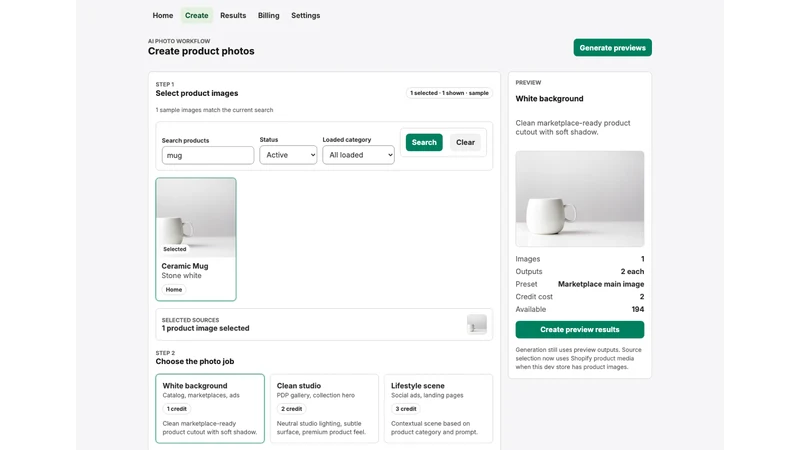Open the large mug preview image

(x=580, y=198)
